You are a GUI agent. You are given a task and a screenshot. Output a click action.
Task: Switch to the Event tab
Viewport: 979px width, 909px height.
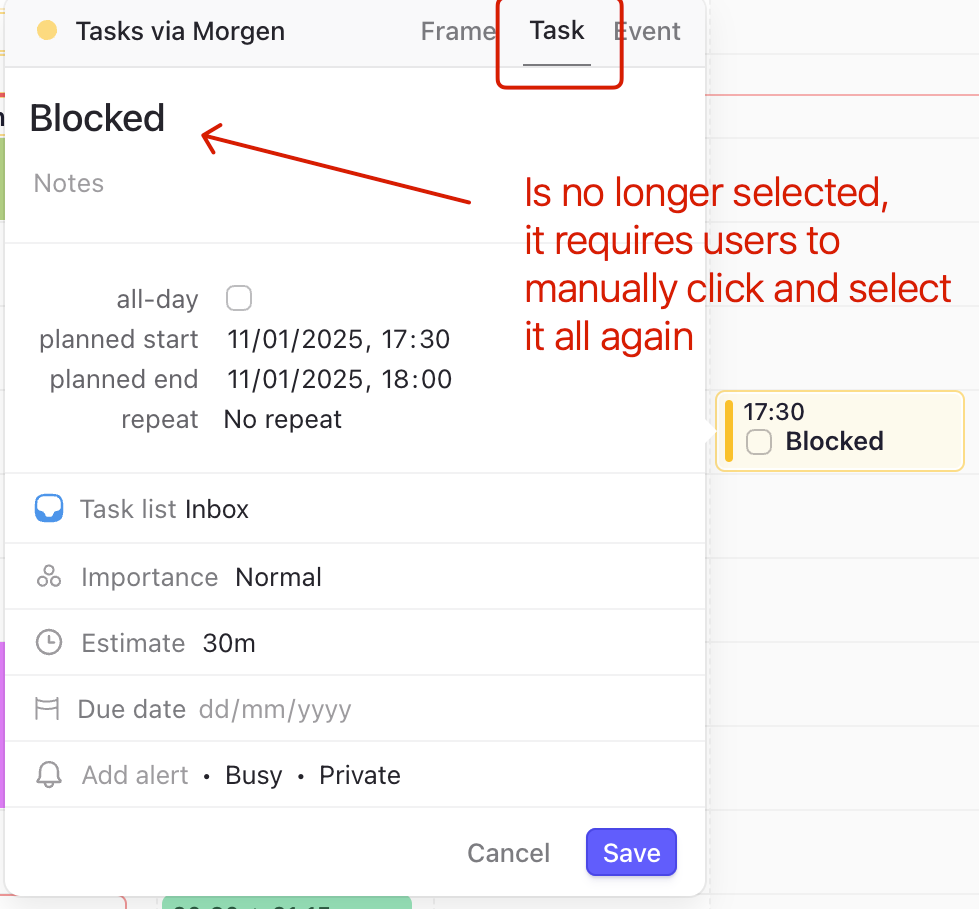pos(647,31)
